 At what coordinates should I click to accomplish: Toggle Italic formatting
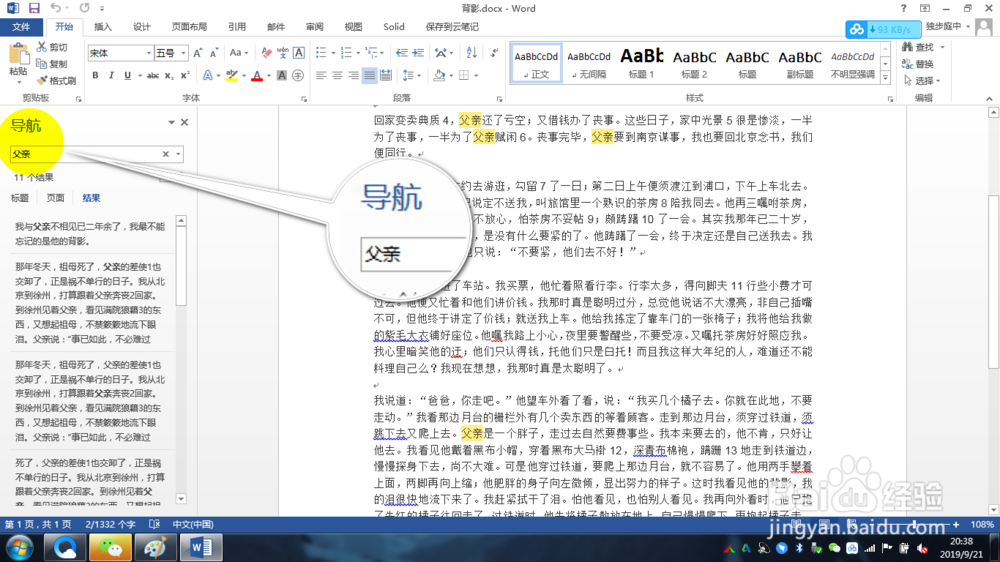tap(111, 75)
